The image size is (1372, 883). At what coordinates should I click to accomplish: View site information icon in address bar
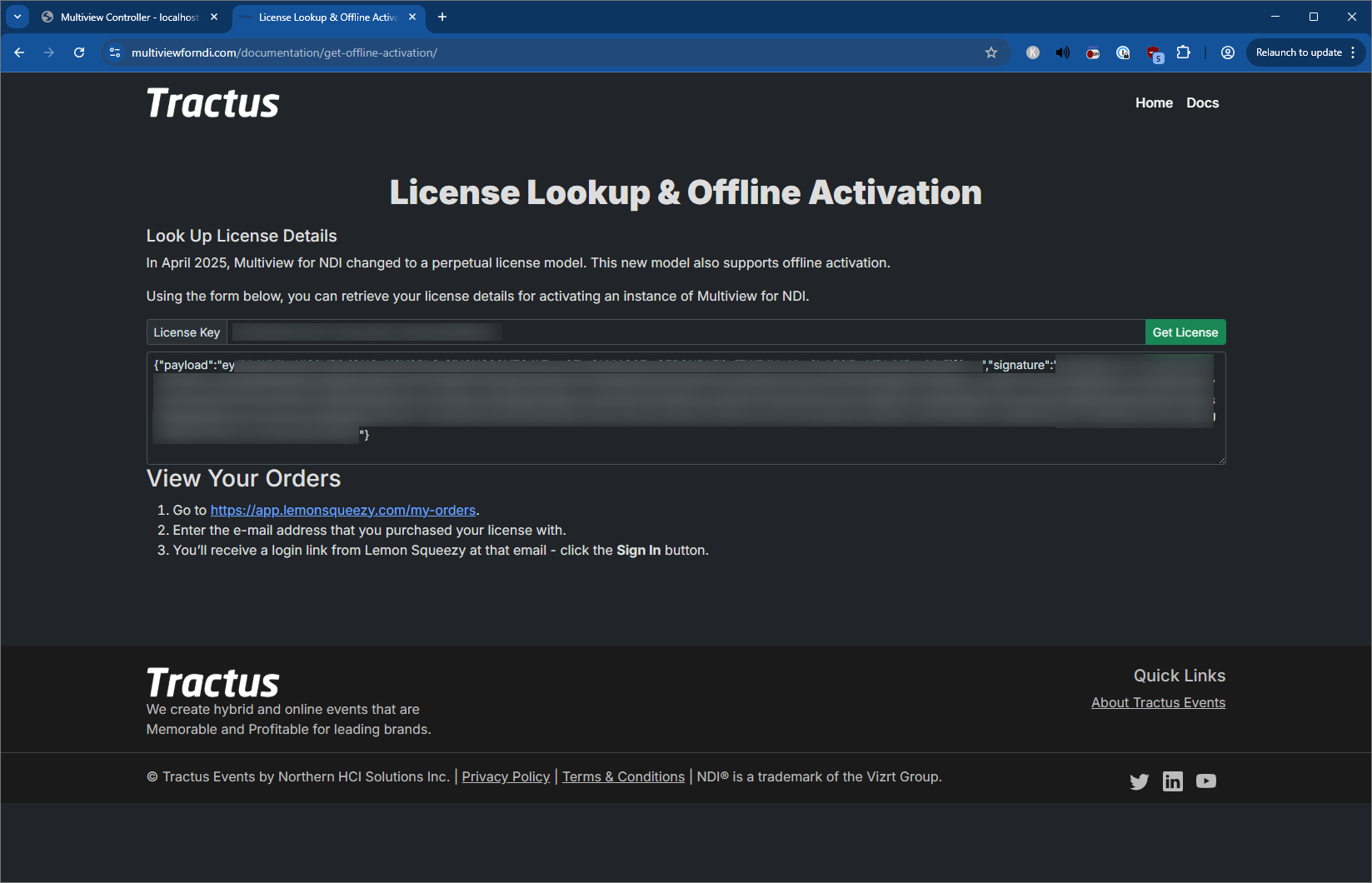tap(115, 52)
